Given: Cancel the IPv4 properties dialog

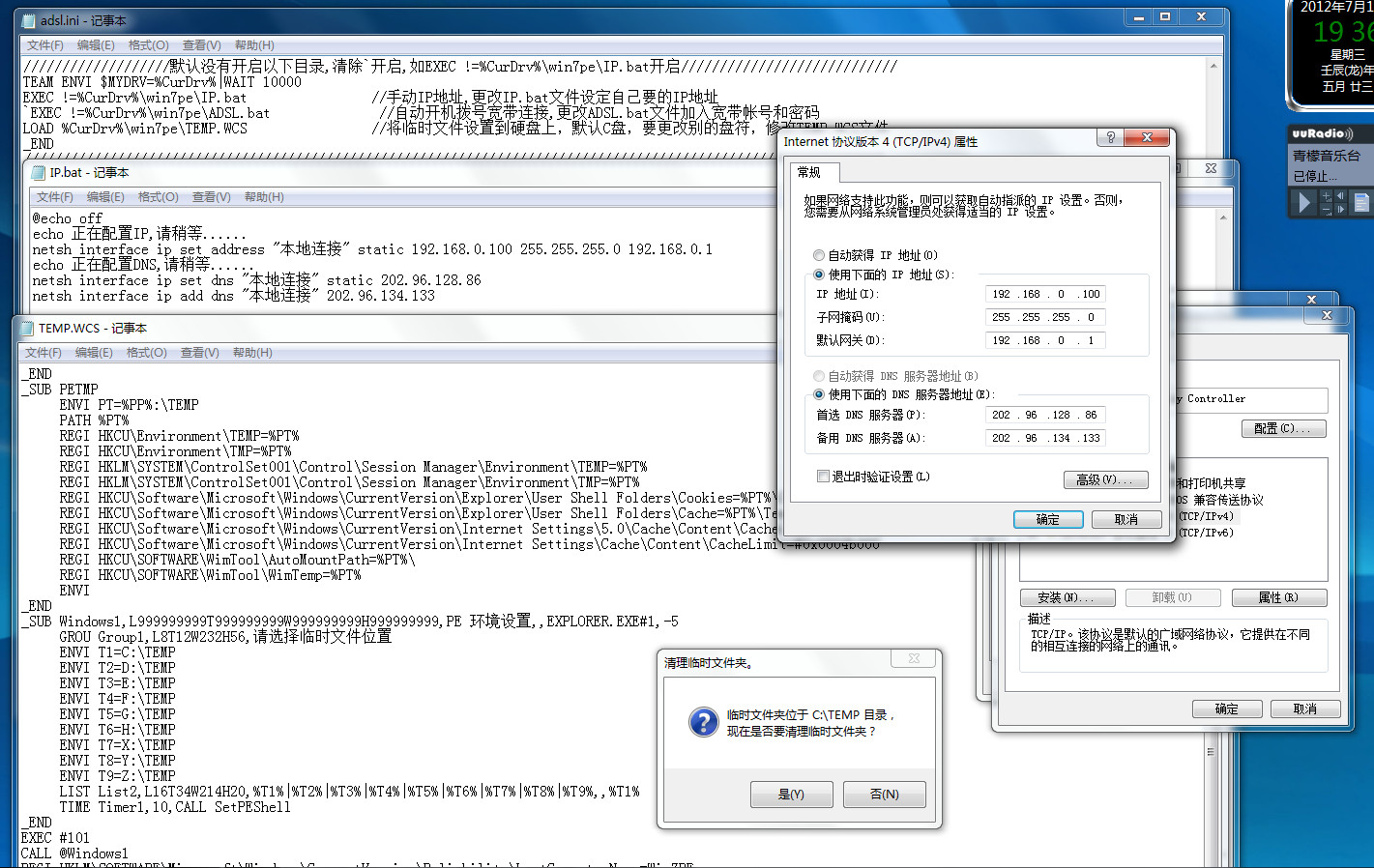Looking at the screenshot, I should [1126, 519].
